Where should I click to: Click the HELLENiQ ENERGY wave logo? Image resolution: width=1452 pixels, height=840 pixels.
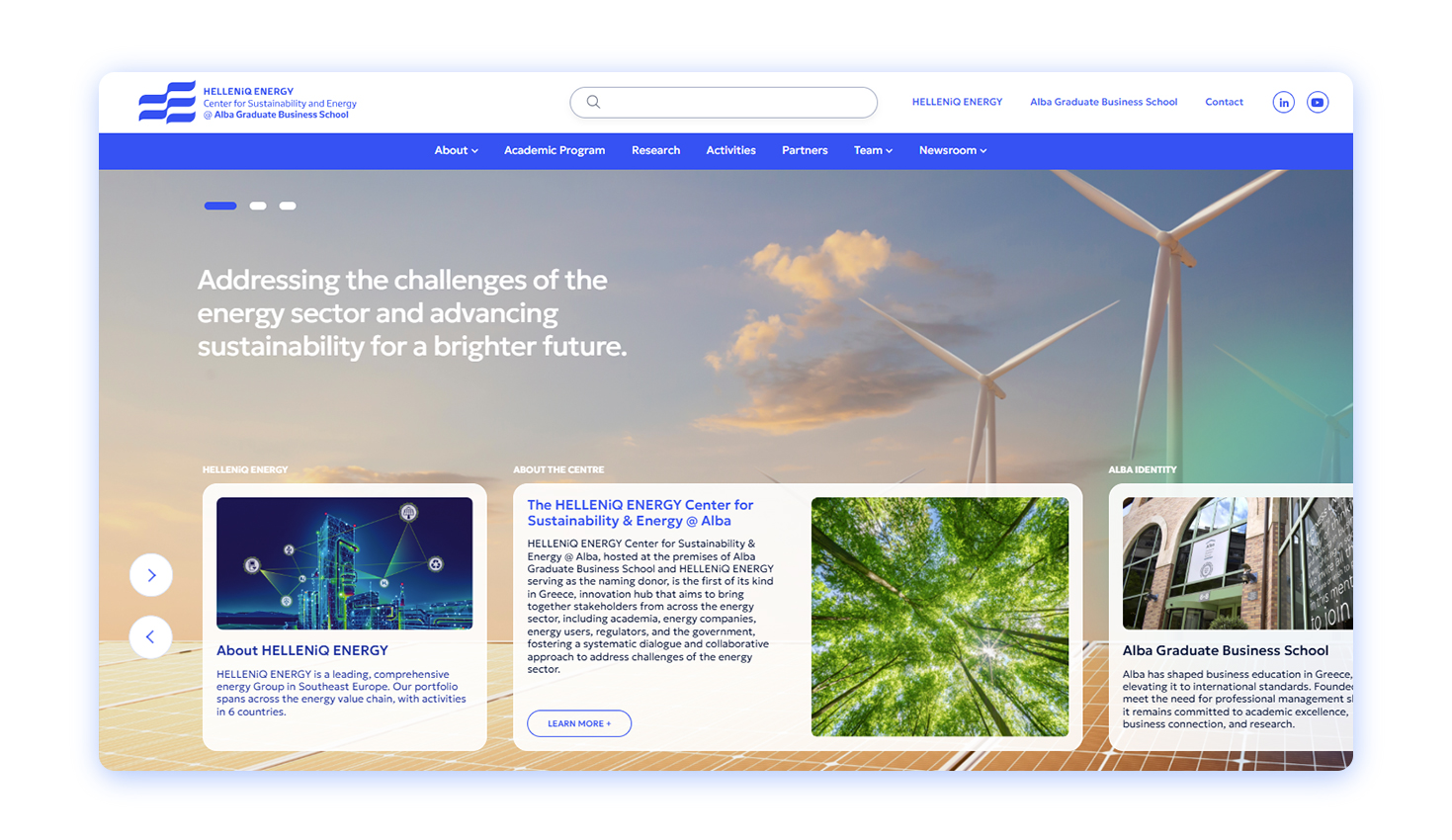click(x=167, y=102)
